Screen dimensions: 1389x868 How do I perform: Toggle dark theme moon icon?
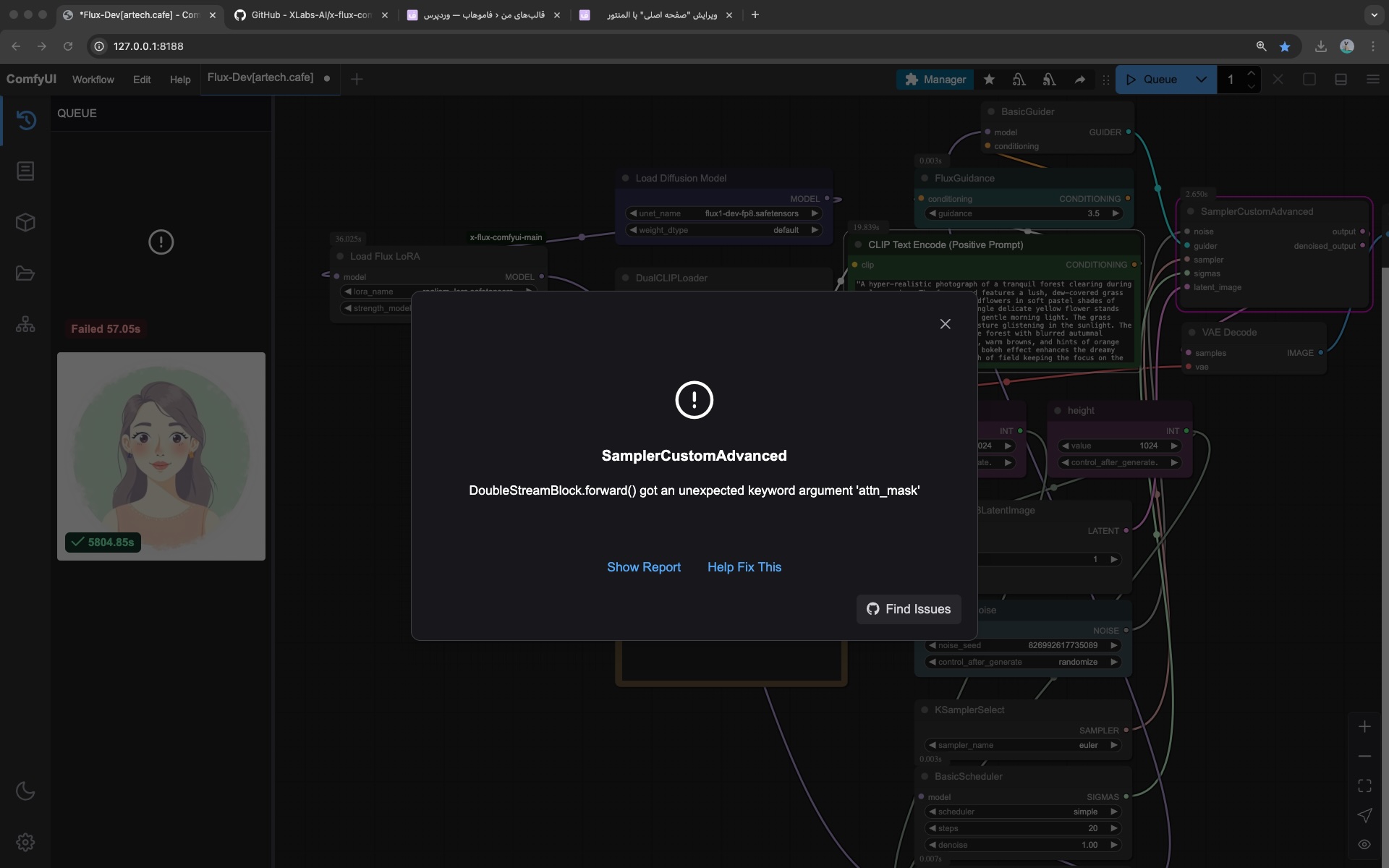pos(25,791)
